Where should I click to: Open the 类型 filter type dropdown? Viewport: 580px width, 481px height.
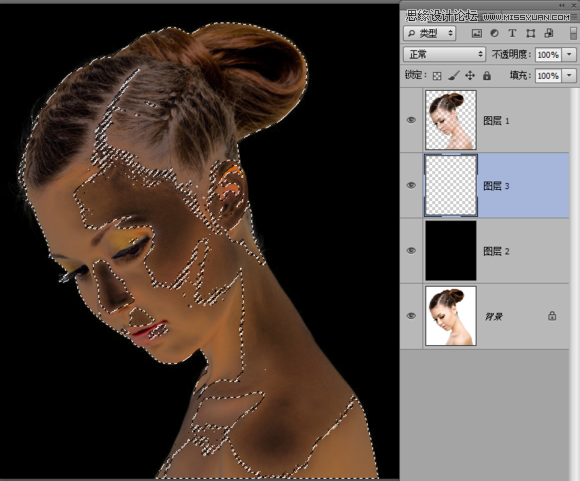click(429, 33)
